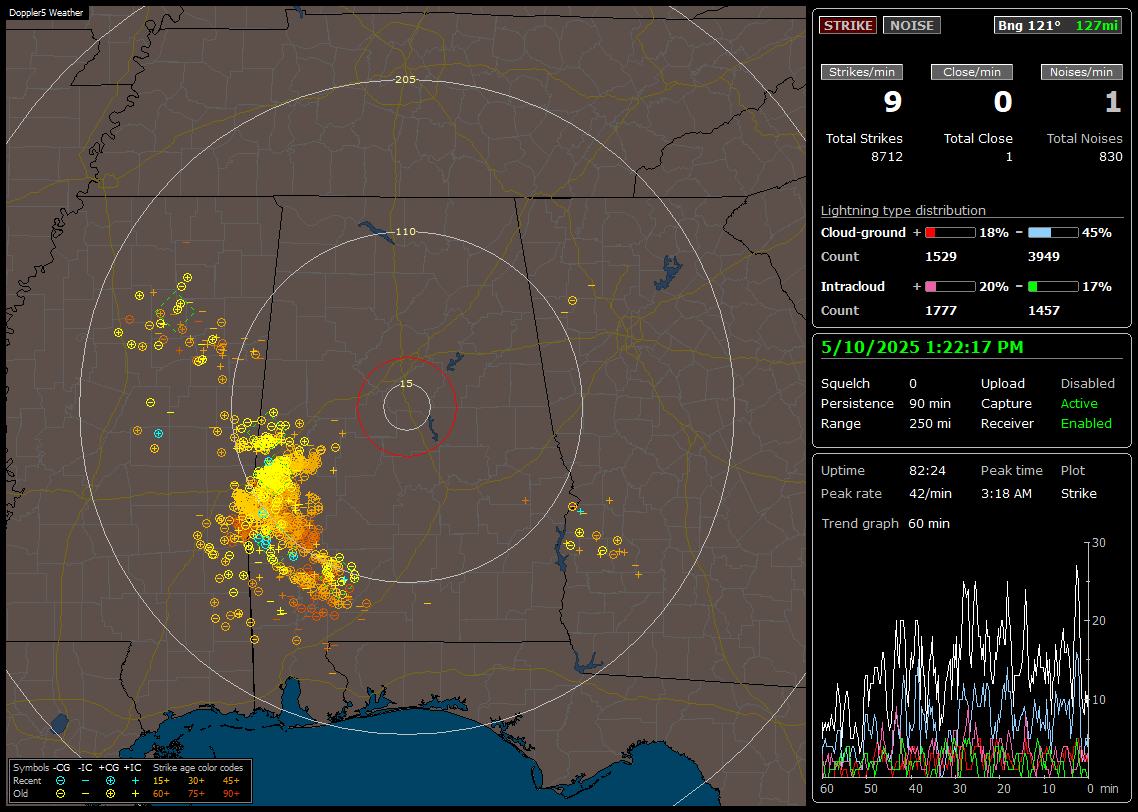Click the Upload status Disabled
The width and height of the screenshot is (1138, 812).
1087,384
